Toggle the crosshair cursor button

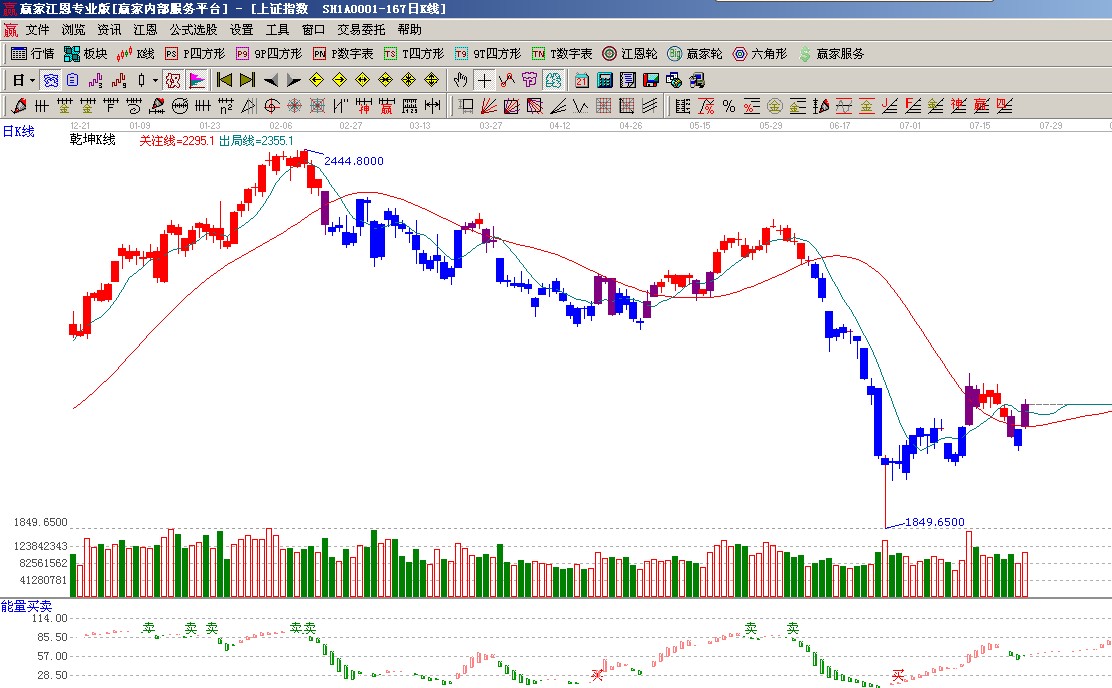point(484,80)
